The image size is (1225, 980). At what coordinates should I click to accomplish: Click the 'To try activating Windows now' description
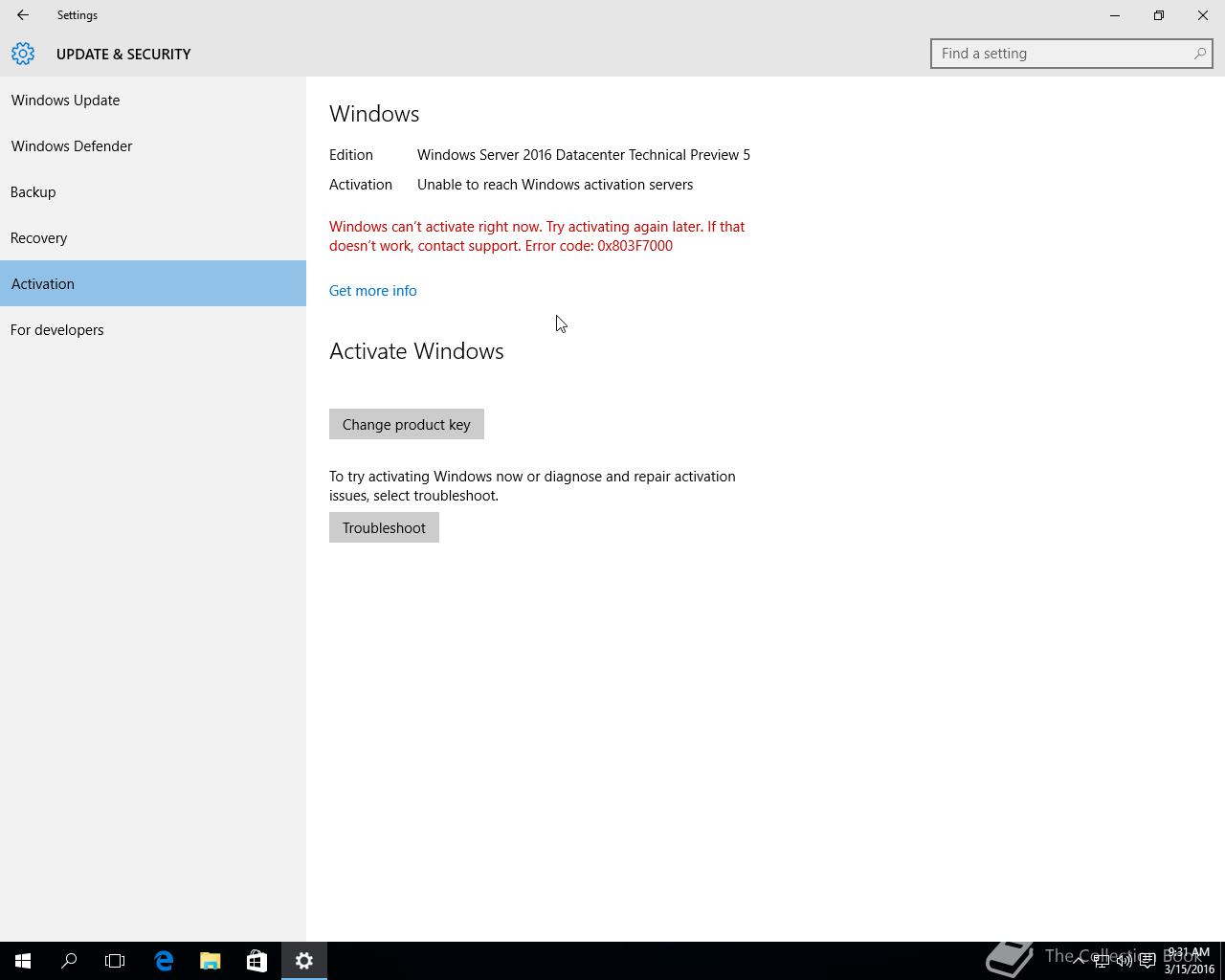tap(532, 485)
